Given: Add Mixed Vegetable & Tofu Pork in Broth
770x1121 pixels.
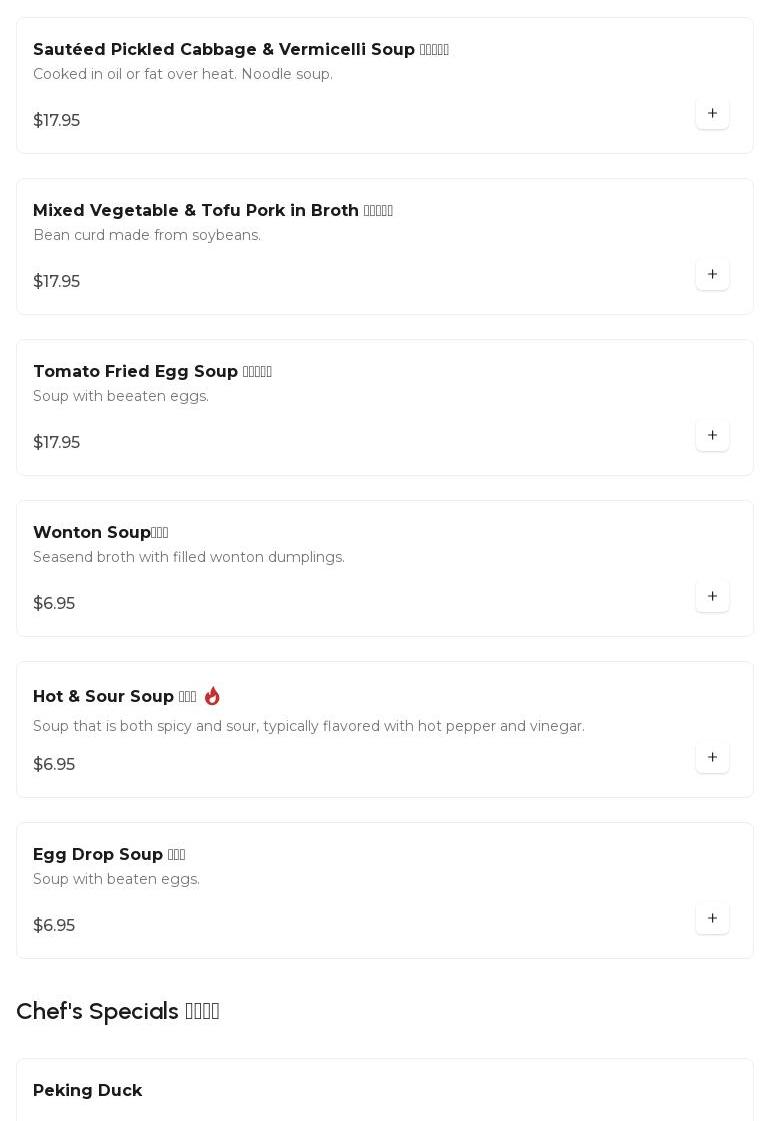Looking at the screenshot, I should pos(712,275).
